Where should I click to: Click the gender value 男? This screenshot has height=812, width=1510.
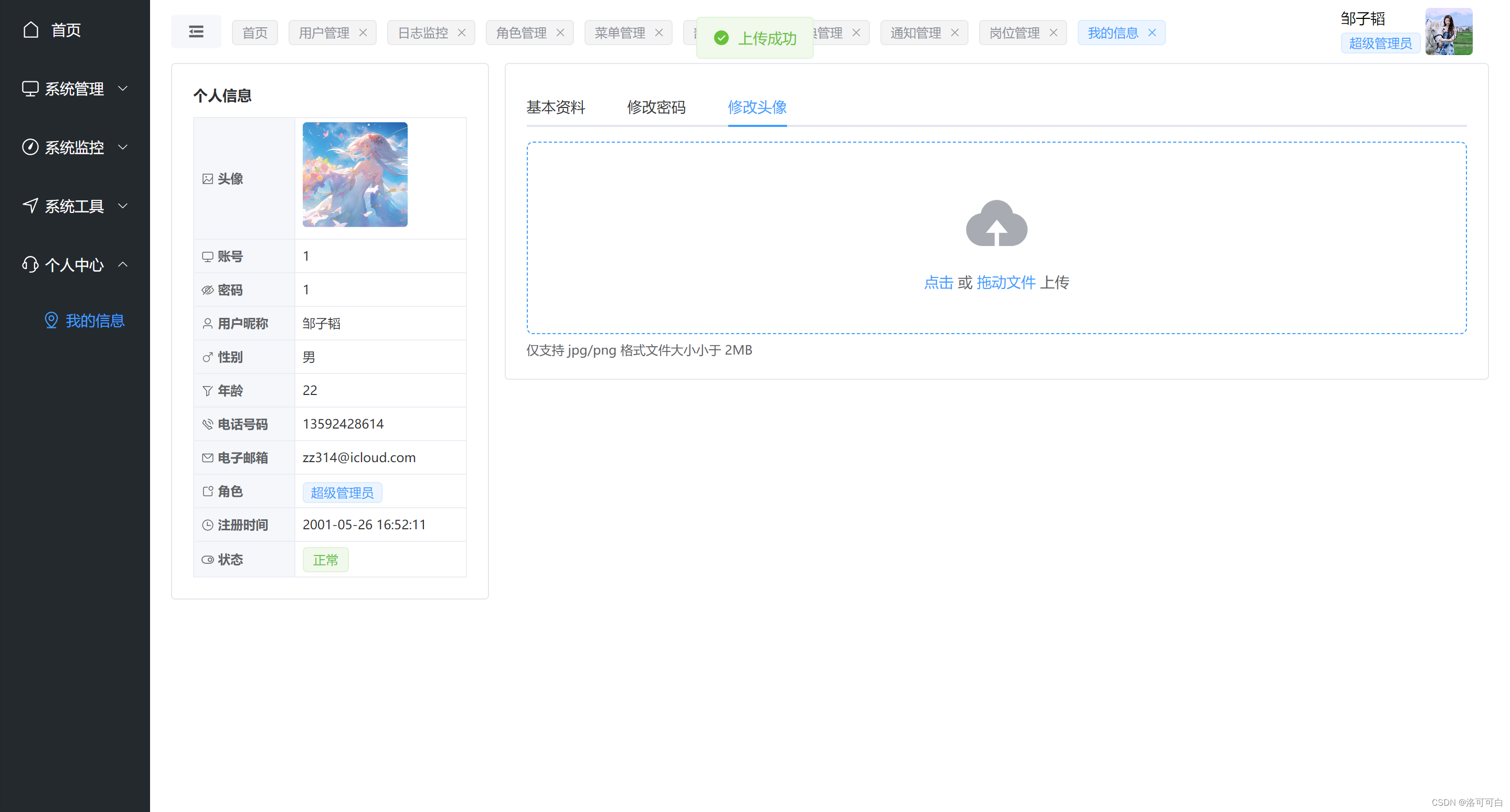309,357
